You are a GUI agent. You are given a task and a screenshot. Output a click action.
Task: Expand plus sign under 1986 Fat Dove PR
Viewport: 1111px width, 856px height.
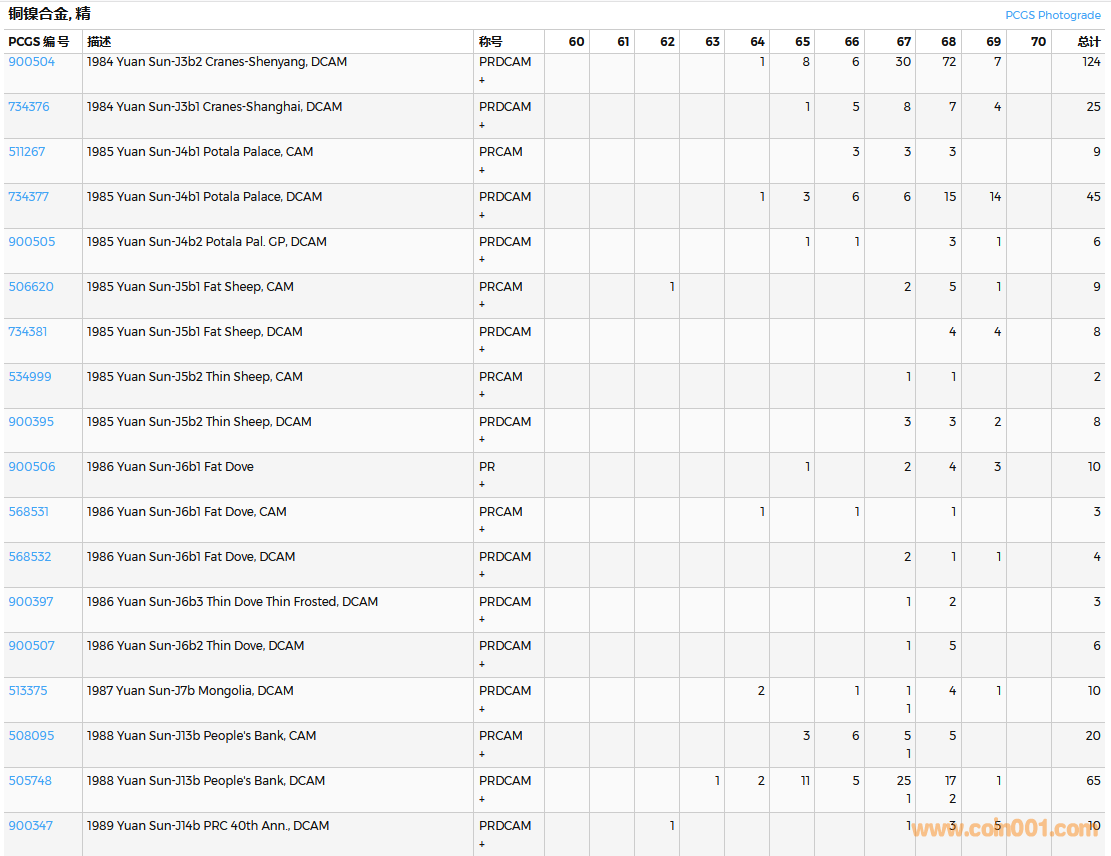[482, 485]
